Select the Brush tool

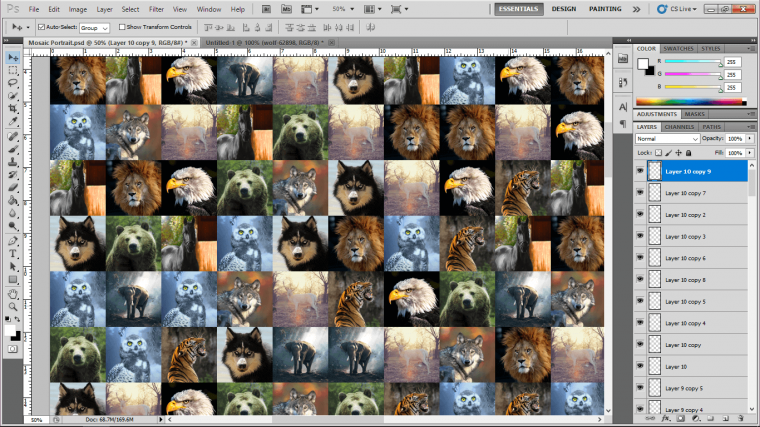(13, 149)
